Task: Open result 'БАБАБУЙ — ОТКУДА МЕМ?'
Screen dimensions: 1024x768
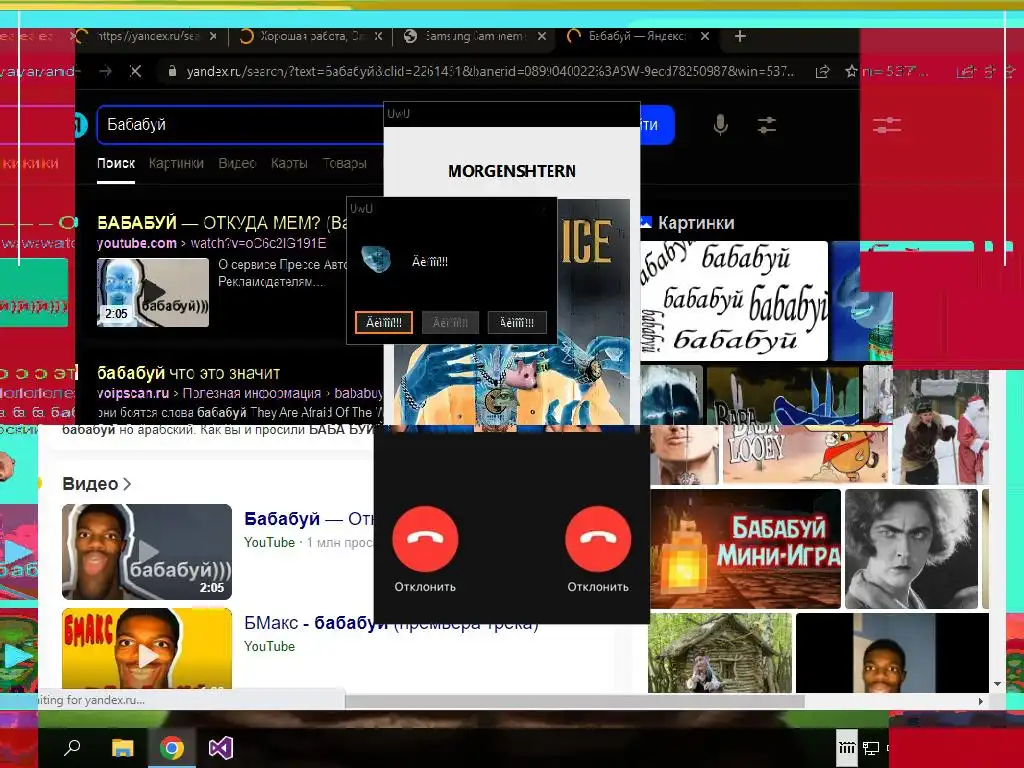Action: coord(222,223)
